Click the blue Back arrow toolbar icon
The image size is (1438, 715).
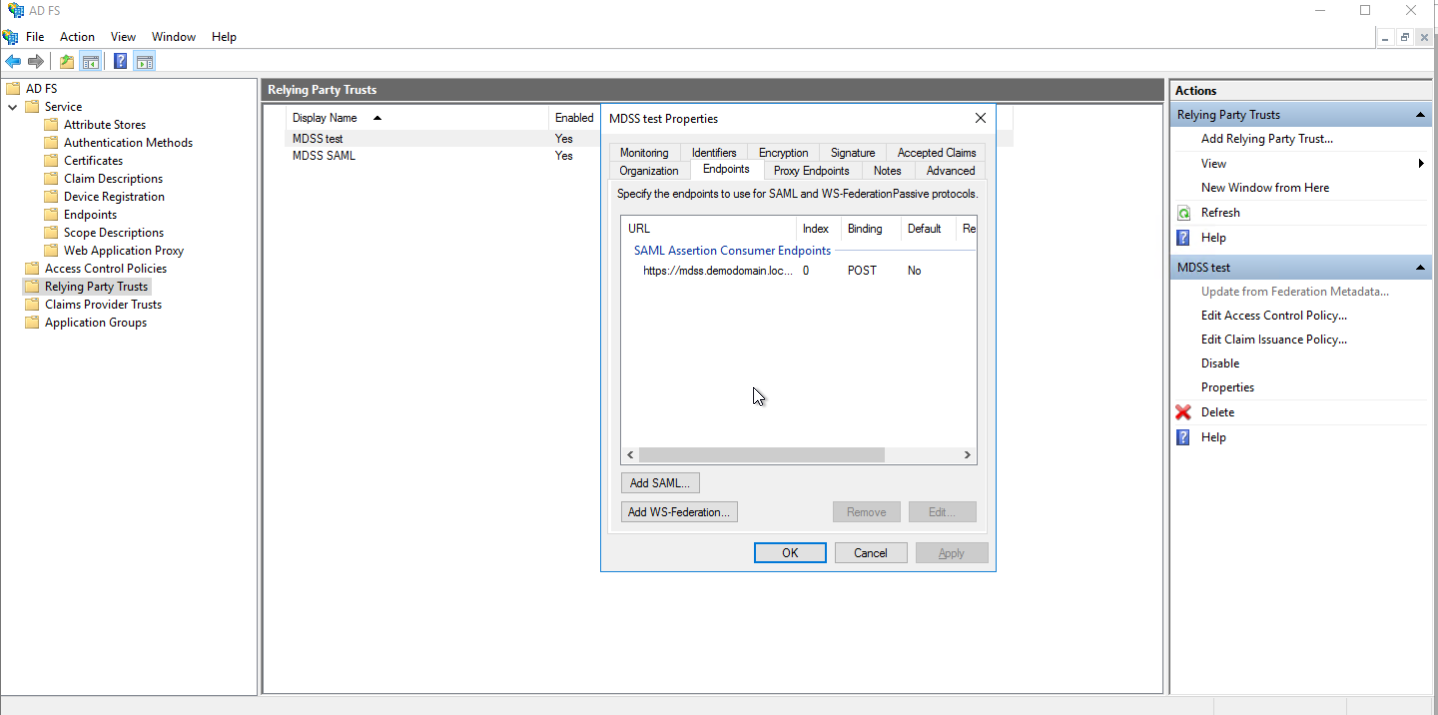pyautogui.click(x=13, y=62)
